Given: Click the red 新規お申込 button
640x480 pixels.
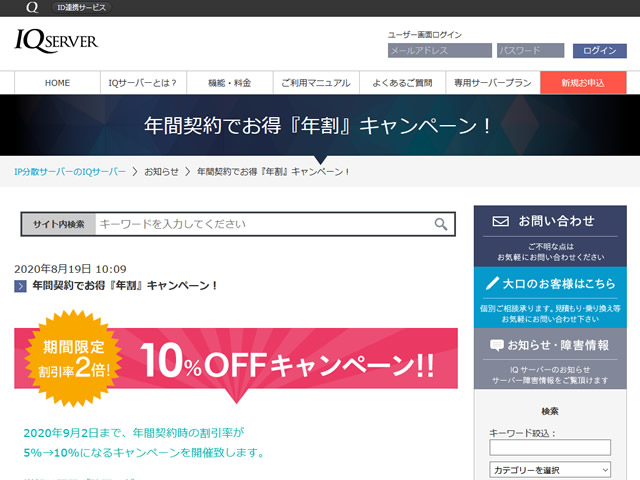Looking at the screenshot, I should [583, 83].
